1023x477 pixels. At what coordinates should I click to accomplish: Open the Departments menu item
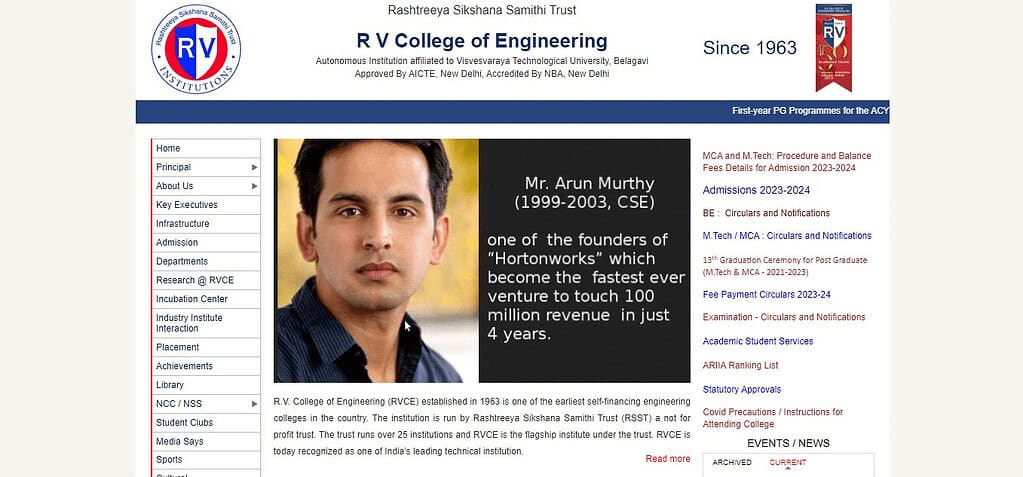point(206,262)
